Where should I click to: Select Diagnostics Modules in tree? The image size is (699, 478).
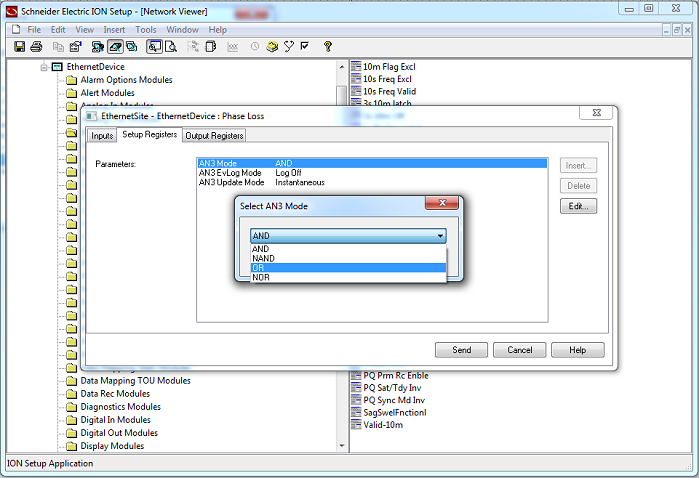(120, 407)
